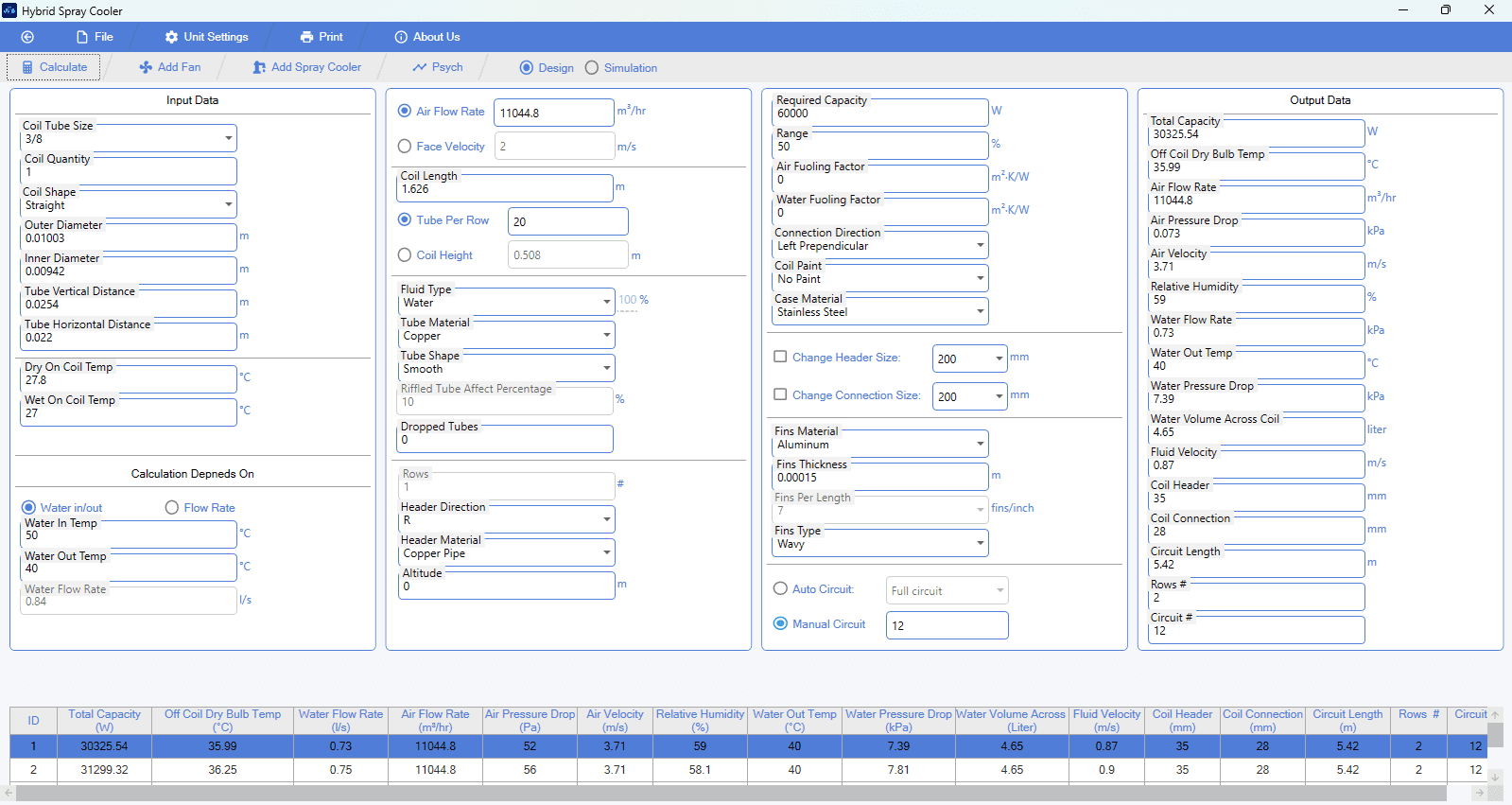Enable the Change Header Size checkbox
Image resolution: width=1512 pixels, height=805 pixels.
point(780,358)
